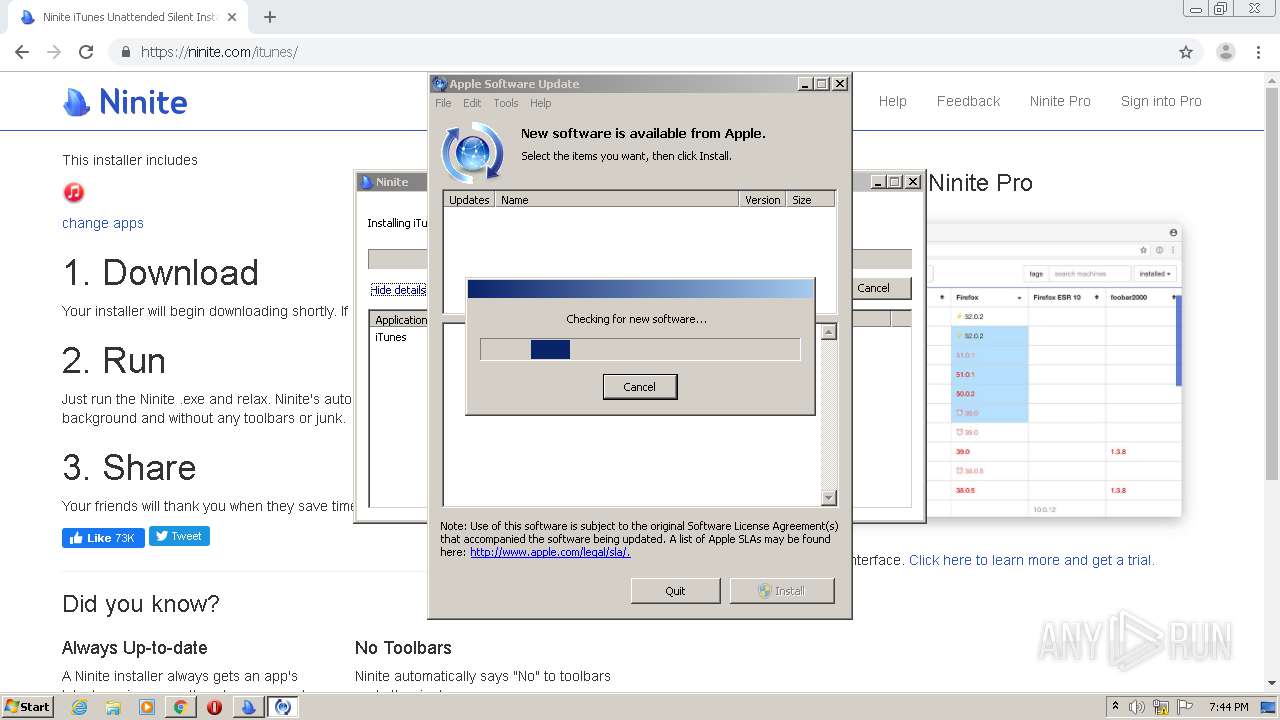
Task: Click Hide details in Ninite window
Action: click(x=398, y=290)
